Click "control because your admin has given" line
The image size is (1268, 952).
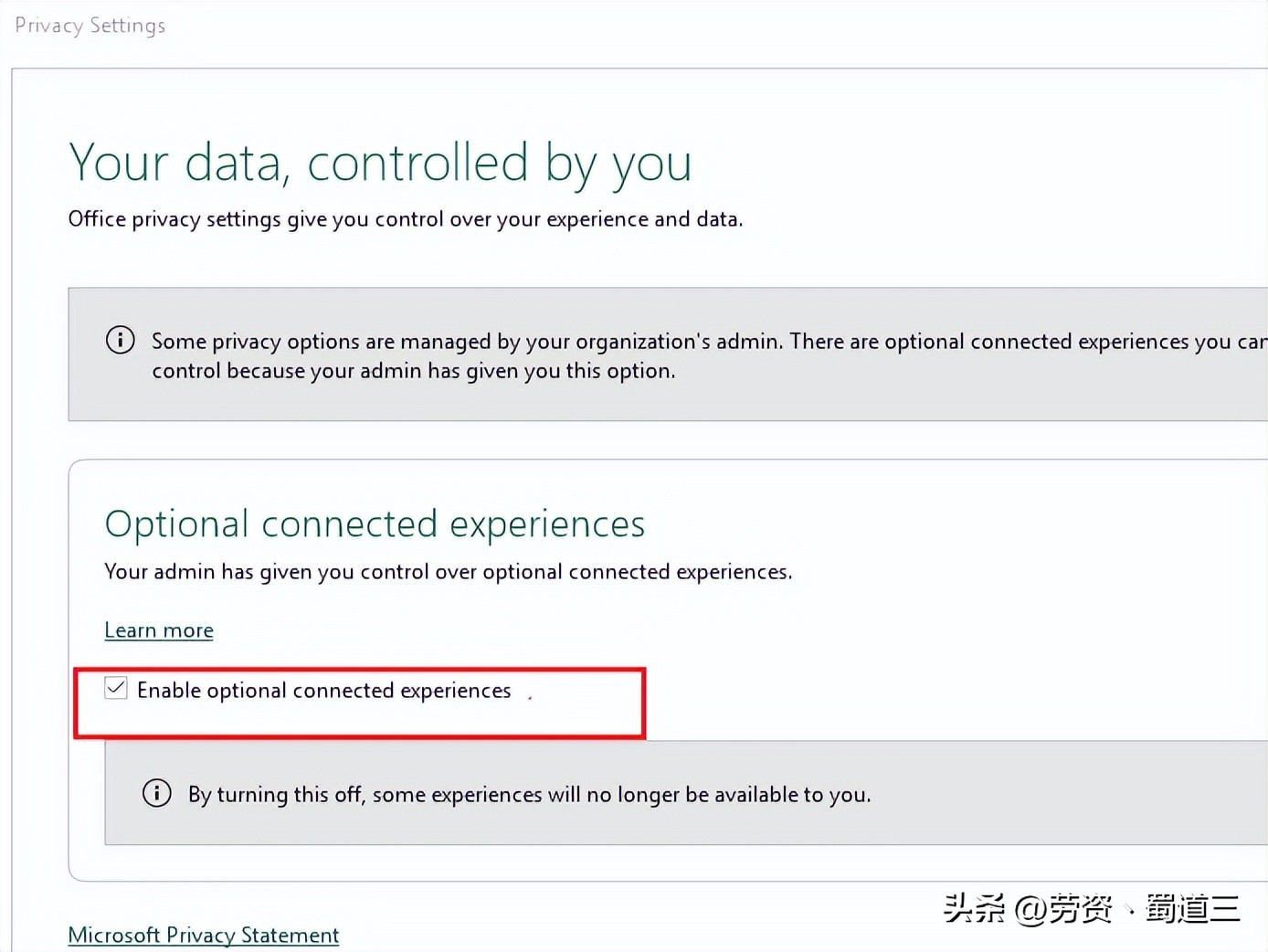pos(413,371)
